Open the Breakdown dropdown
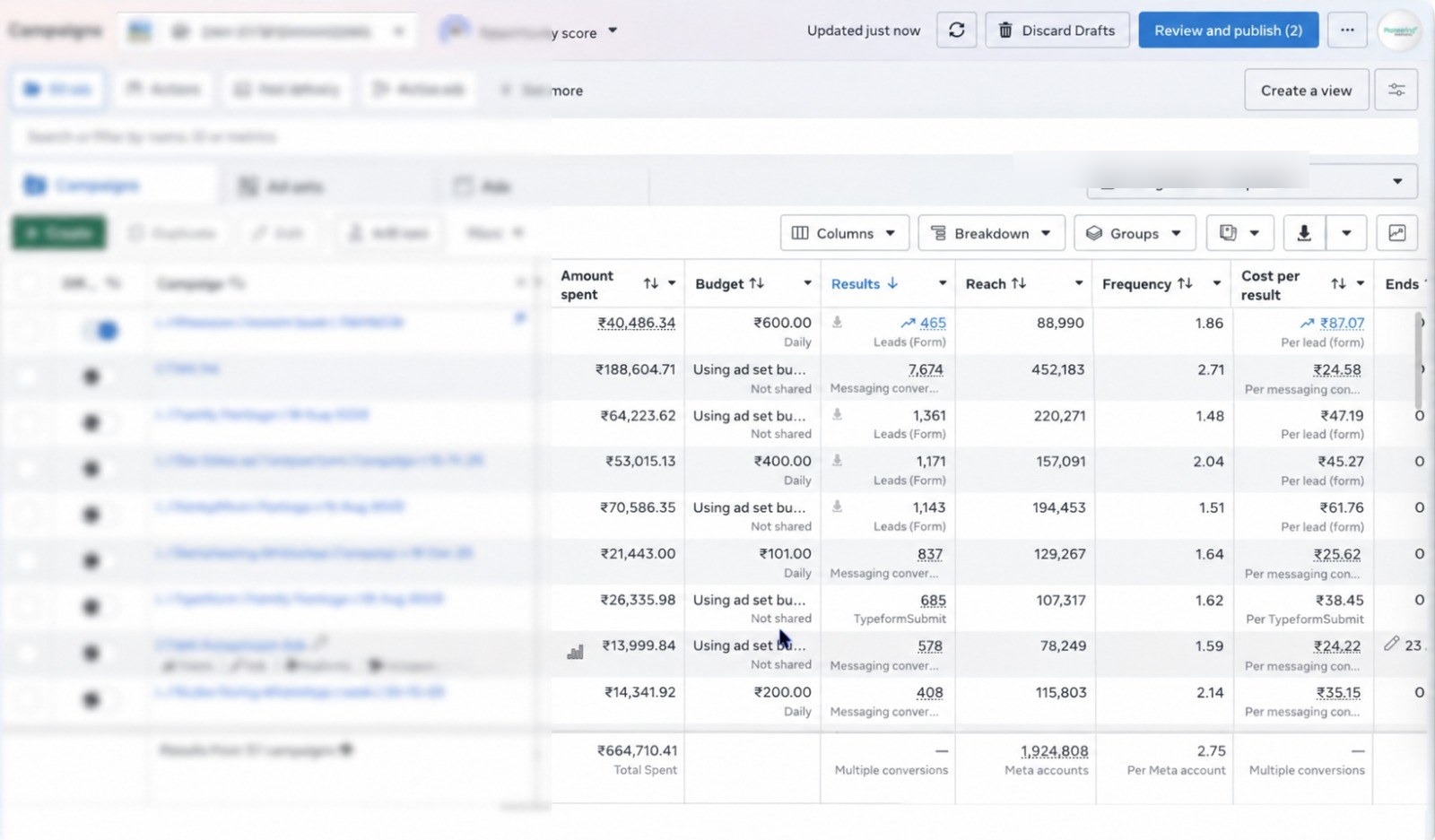The width and height of the screenshot is (1435, 840). coord(991,233)
